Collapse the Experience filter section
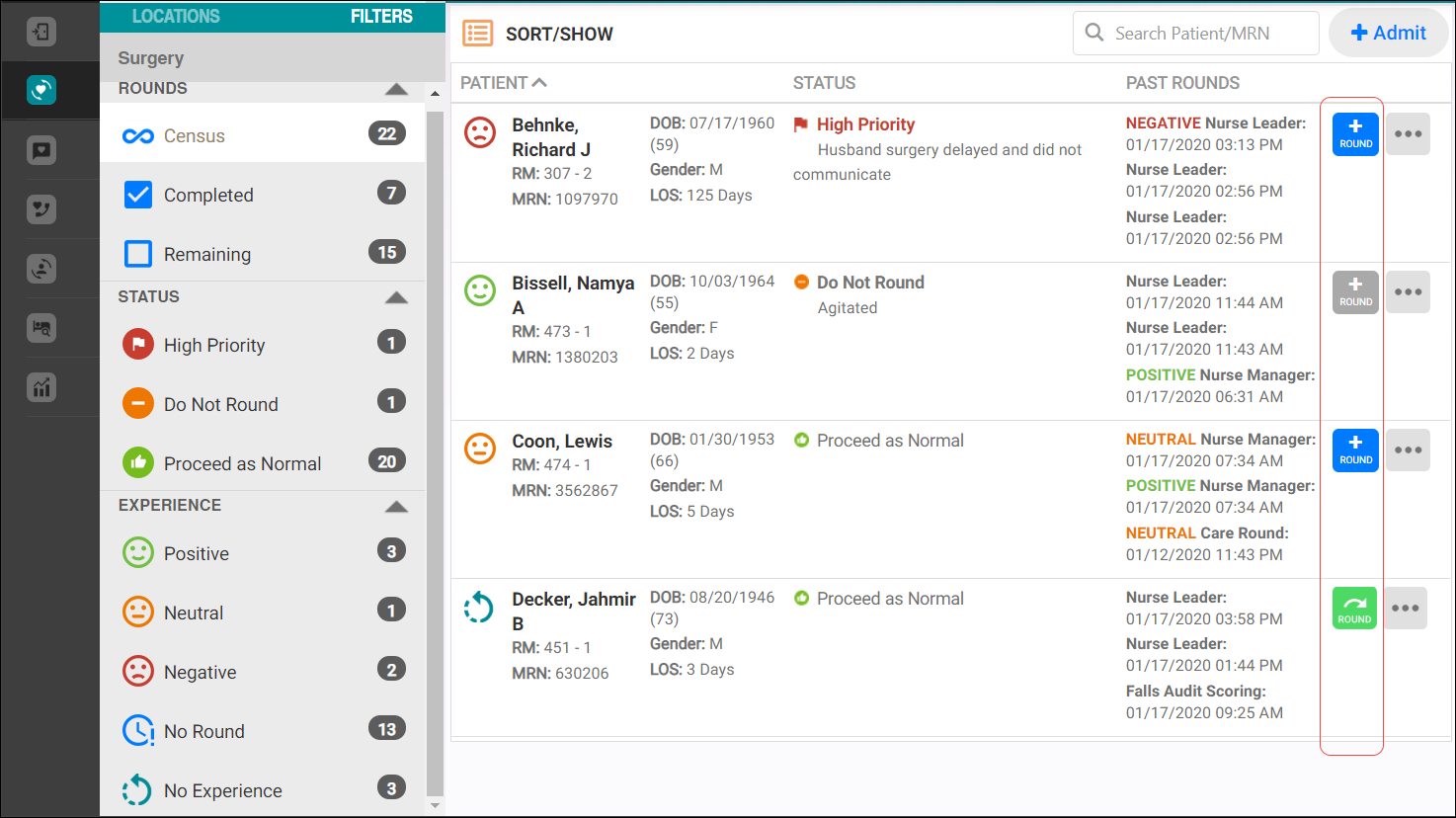 pyautogui.click(x=396, y=506)
